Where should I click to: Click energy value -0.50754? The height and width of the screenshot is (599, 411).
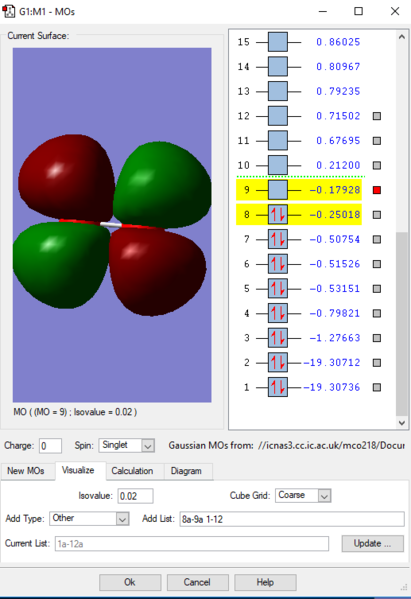335,240
